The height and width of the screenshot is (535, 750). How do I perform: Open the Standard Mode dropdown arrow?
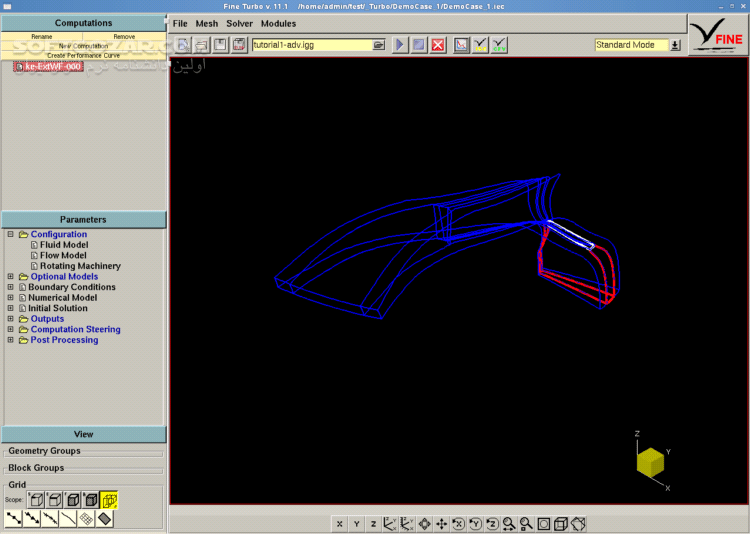pyautogui.click(x=675, y=45)
